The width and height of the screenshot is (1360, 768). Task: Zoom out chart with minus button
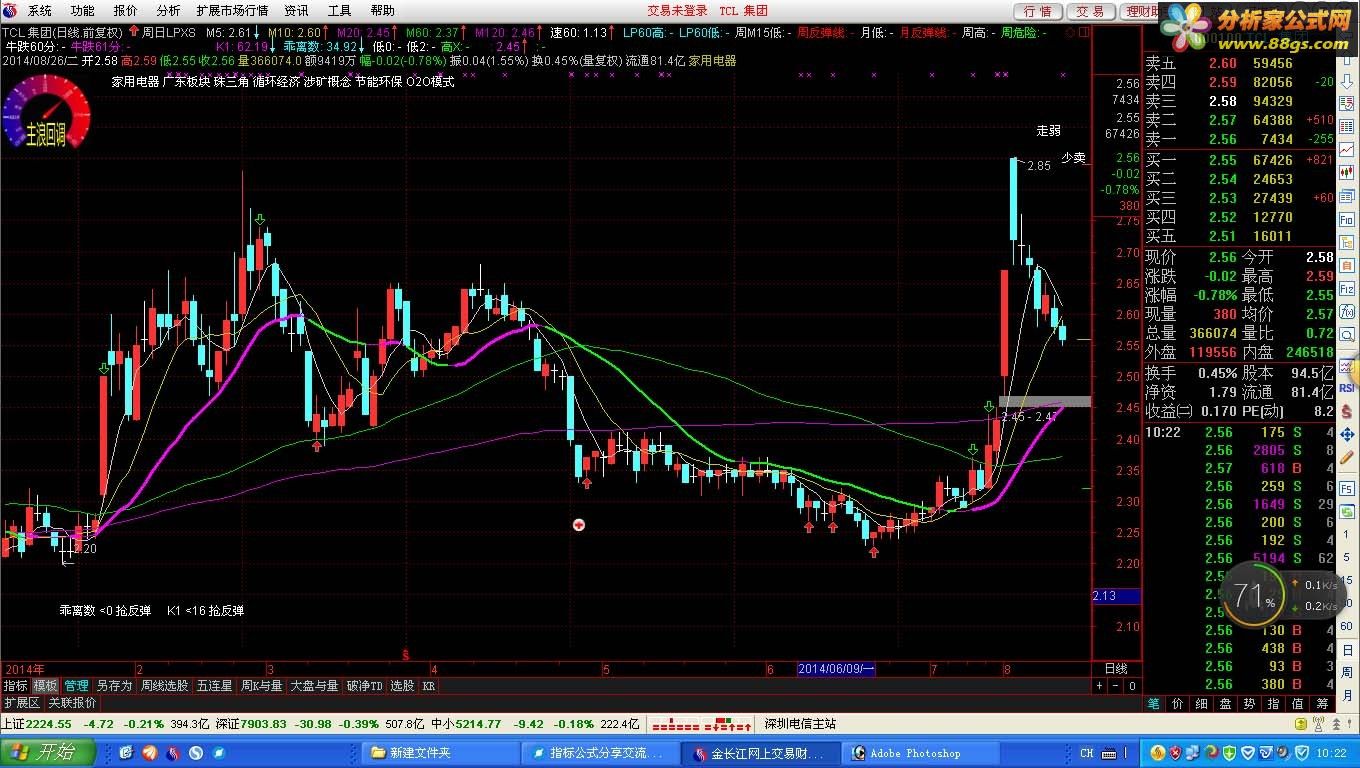[x=1116, y=686]
